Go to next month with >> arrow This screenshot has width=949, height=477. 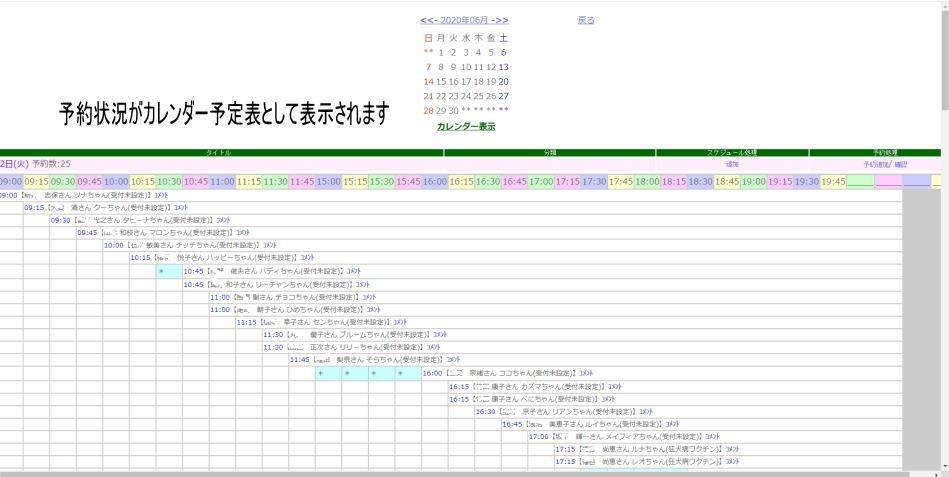pyautogui.click(x=501, y=20)
